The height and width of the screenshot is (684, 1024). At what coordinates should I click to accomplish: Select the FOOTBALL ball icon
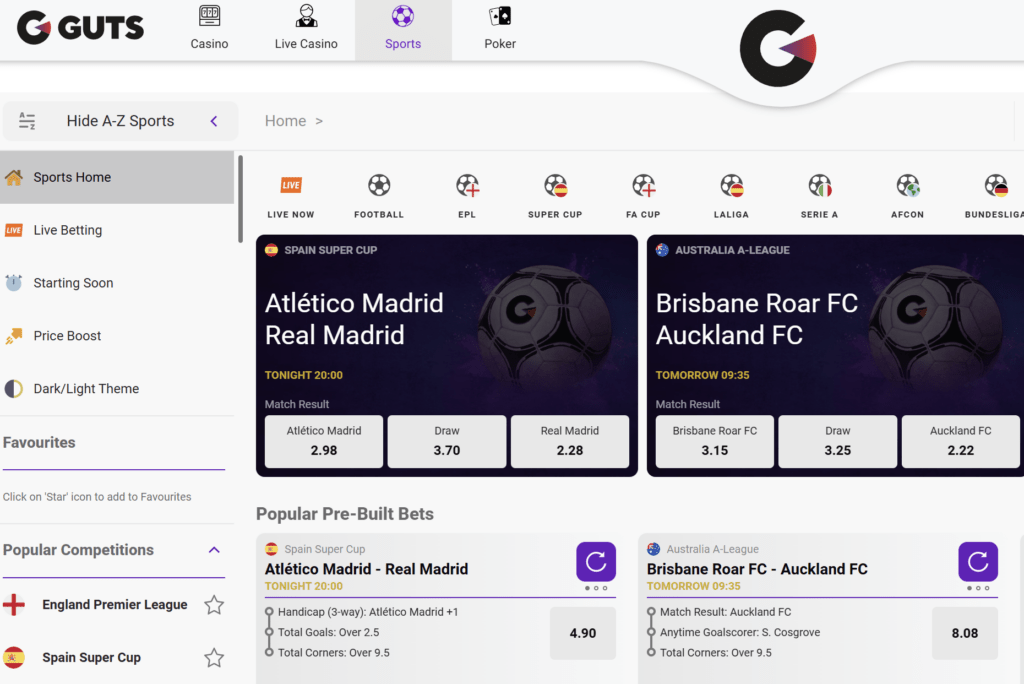pyautogui.click(x=379, y=186)
